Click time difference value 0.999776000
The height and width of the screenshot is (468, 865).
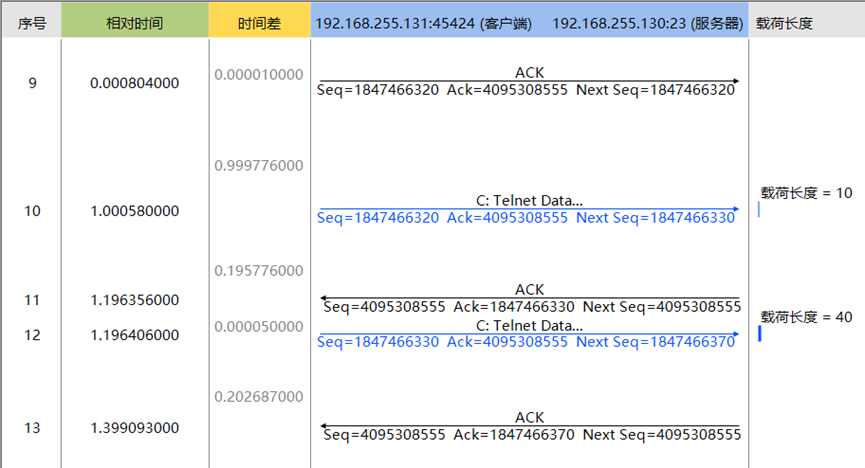tap(258, 165)
